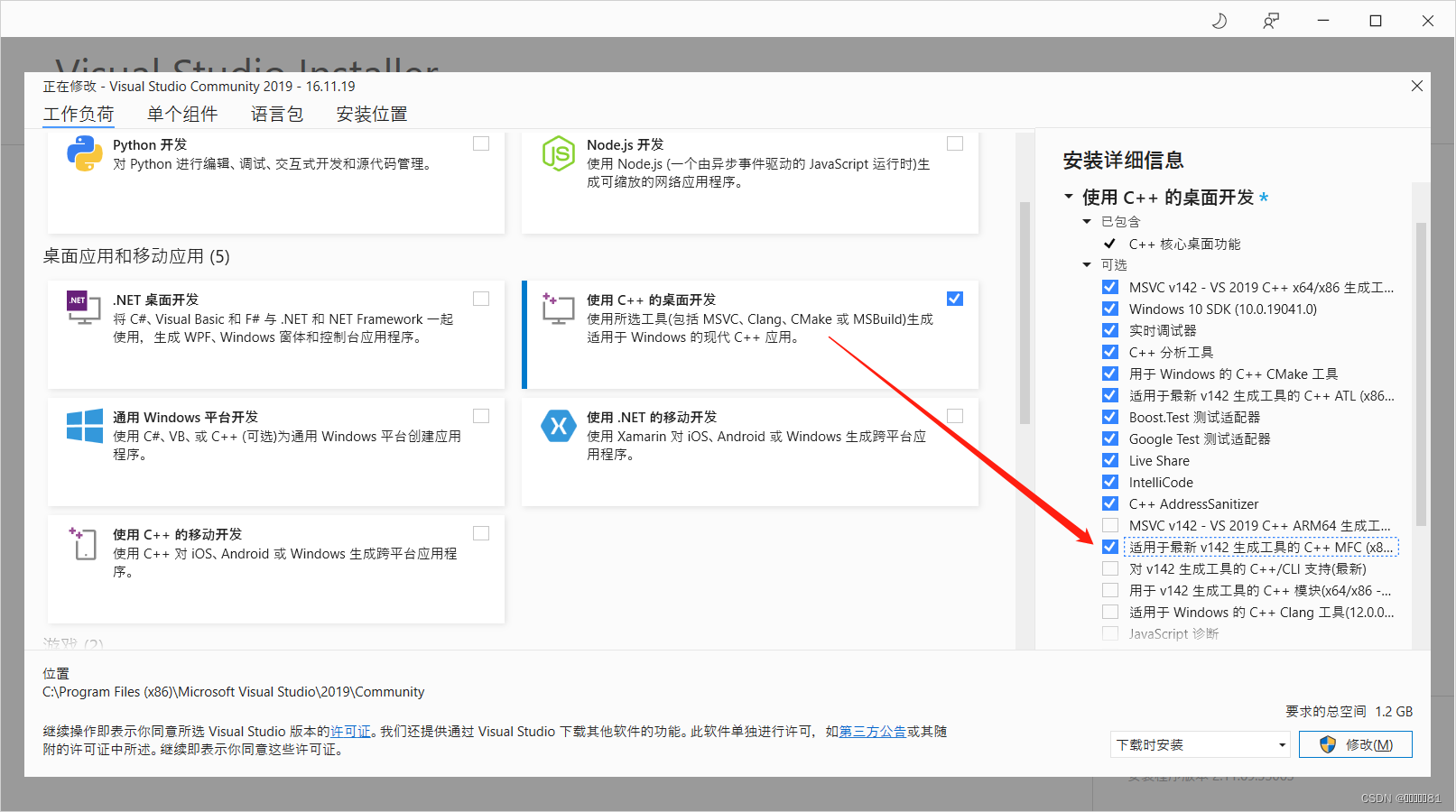Image resolution: width=1456 pixels, height=812 pixels.
Task: Collapse the C++ desktop development details section
Action: point(1069,197)
